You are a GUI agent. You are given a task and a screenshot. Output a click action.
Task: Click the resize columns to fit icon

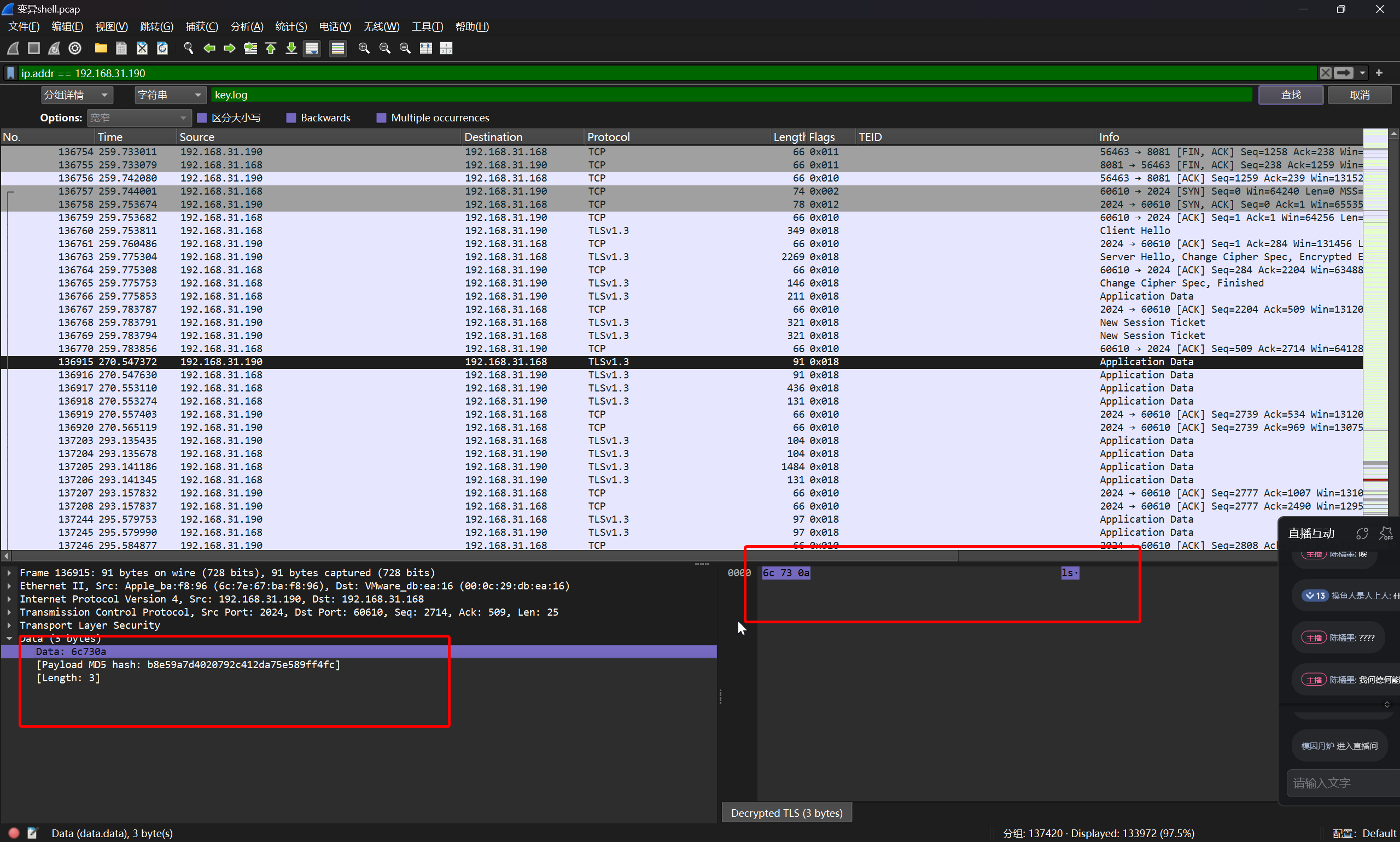pyautogui.click(x=425, y=48)
